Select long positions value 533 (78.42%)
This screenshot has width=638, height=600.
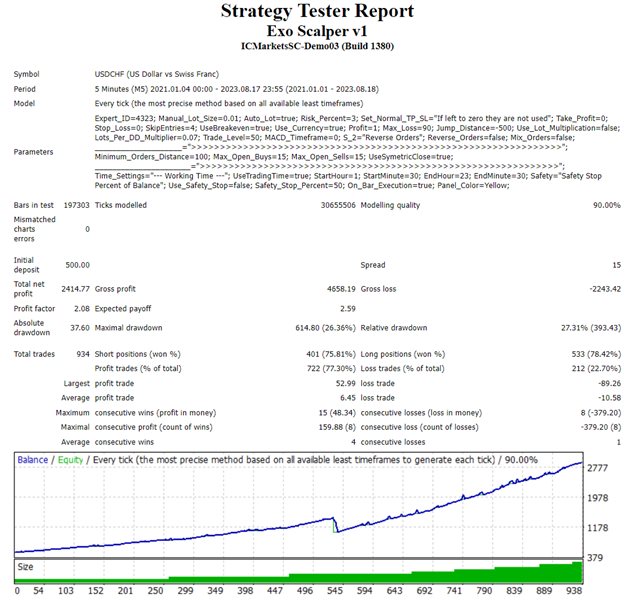click(x=596, y=354)
